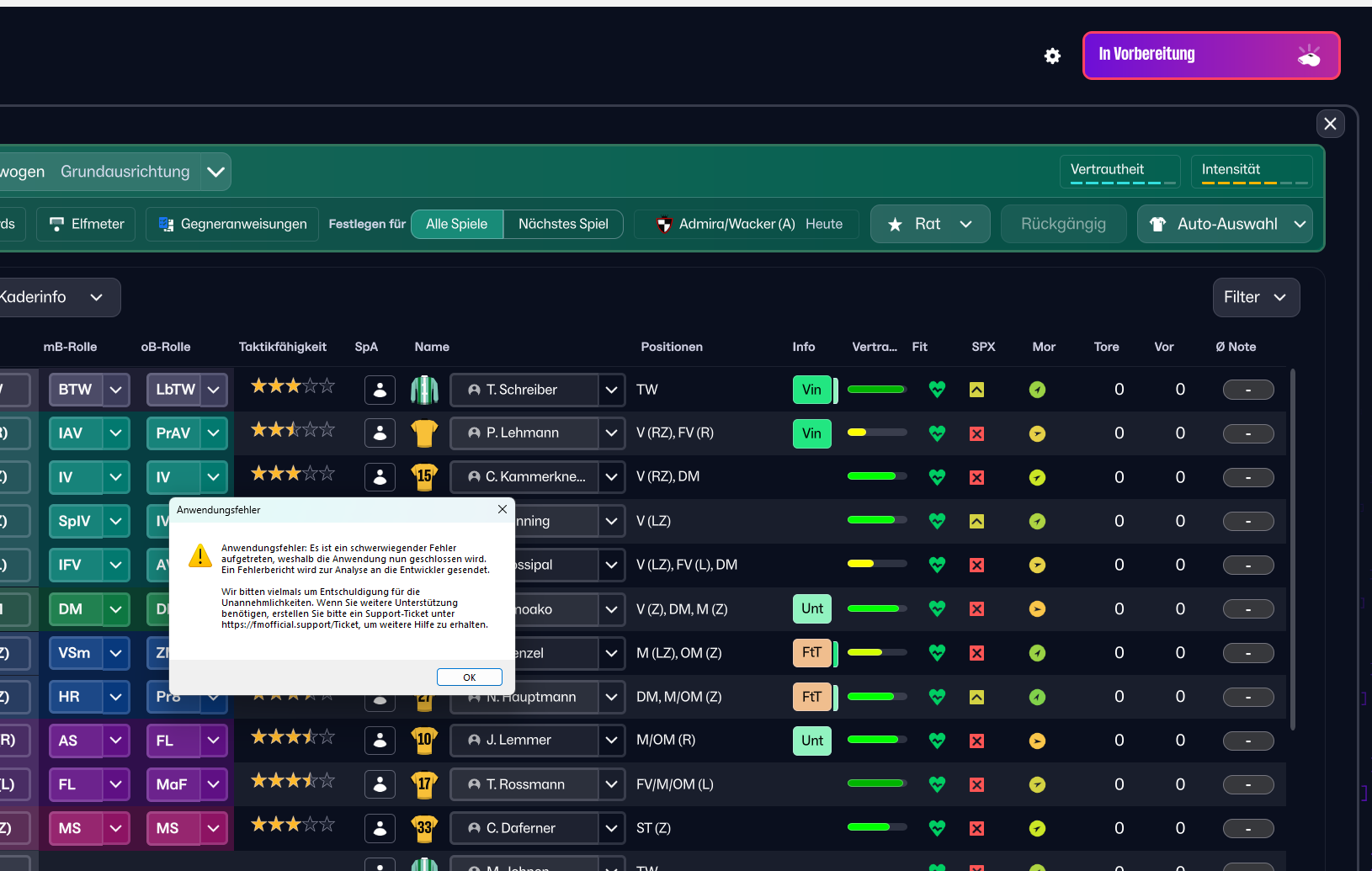
Task: Open the Filter dropdown
Action: click(1255, 297)
